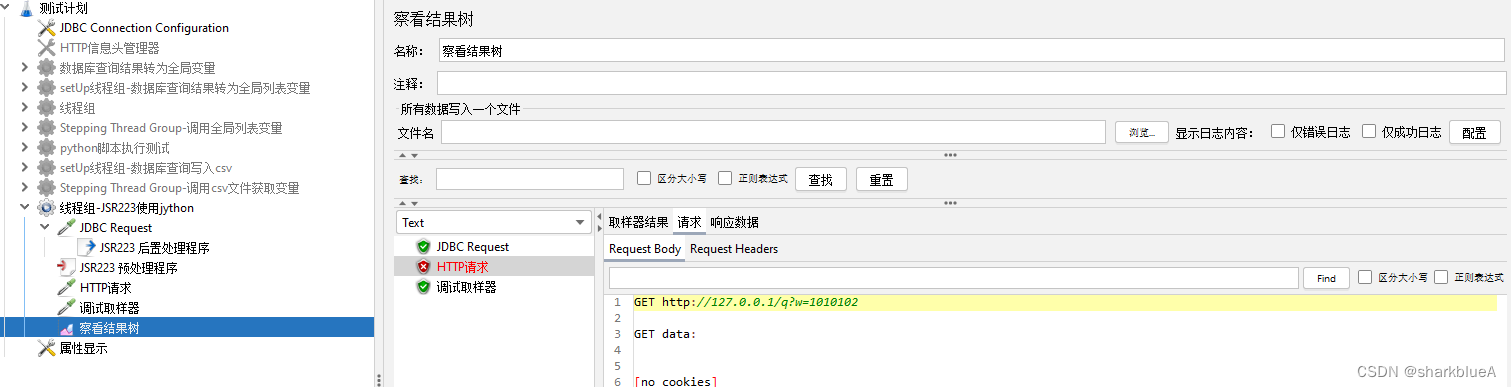The height and width of the screenshot is (387, 1511).
Task: Click the 配置 button
Action: 1474,132
